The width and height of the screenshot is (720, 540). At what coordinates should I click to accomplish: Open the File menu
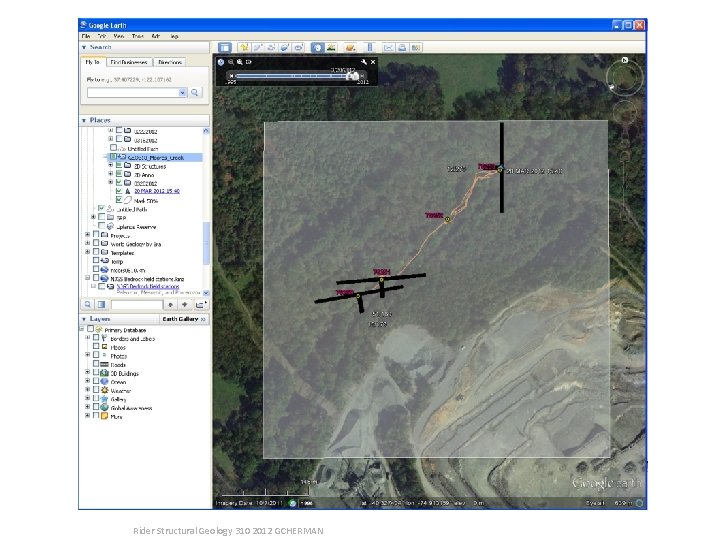[x=86, y=36]
